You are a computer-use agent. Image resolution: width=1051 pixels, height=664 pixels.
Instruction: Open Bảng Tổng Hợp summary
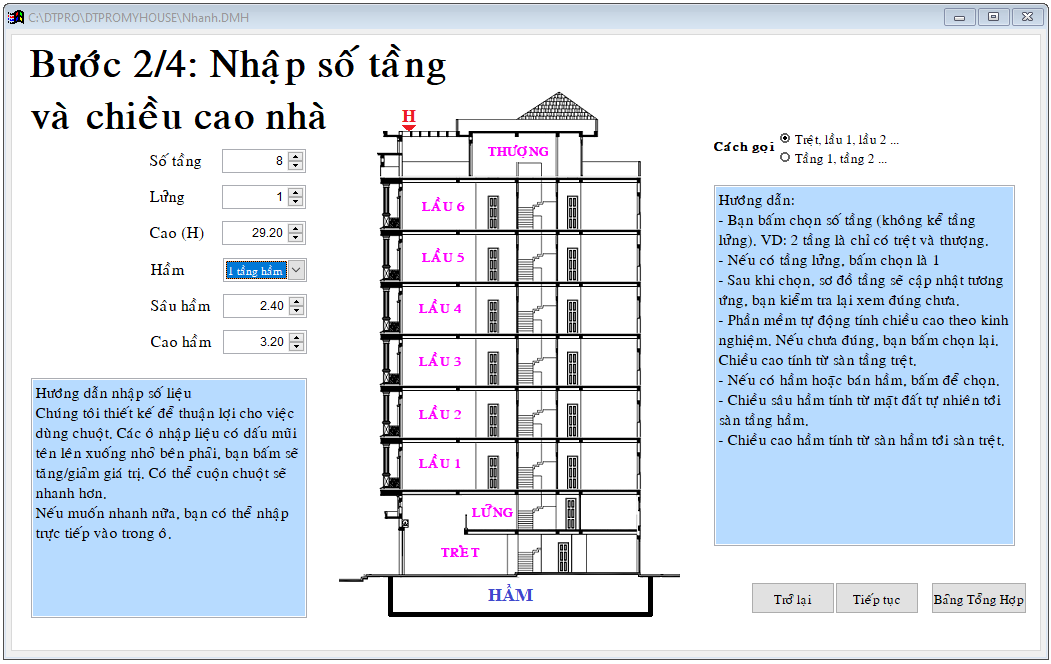click(978, 599)
